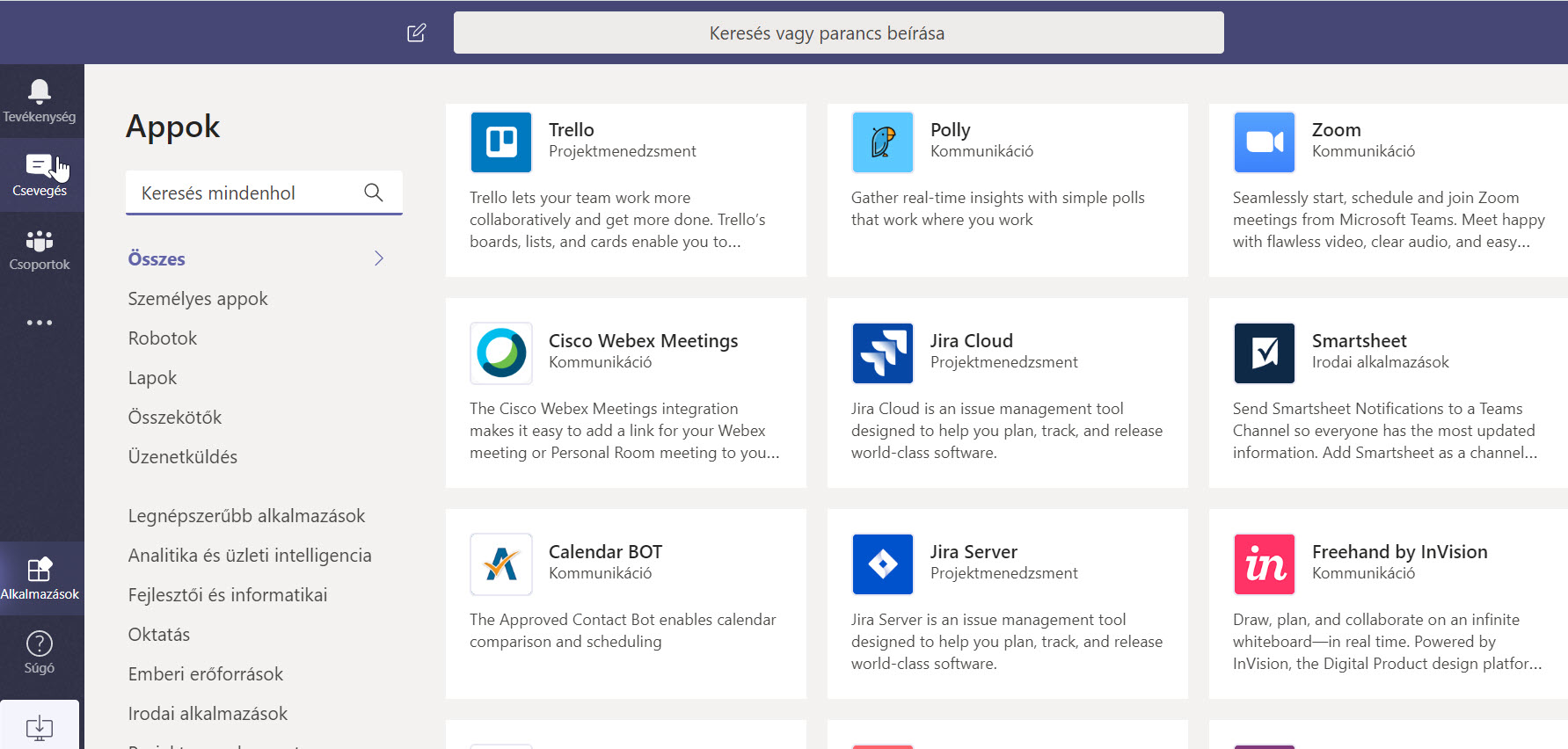
Task: Open the Polly app title
Action: point(951,130)
